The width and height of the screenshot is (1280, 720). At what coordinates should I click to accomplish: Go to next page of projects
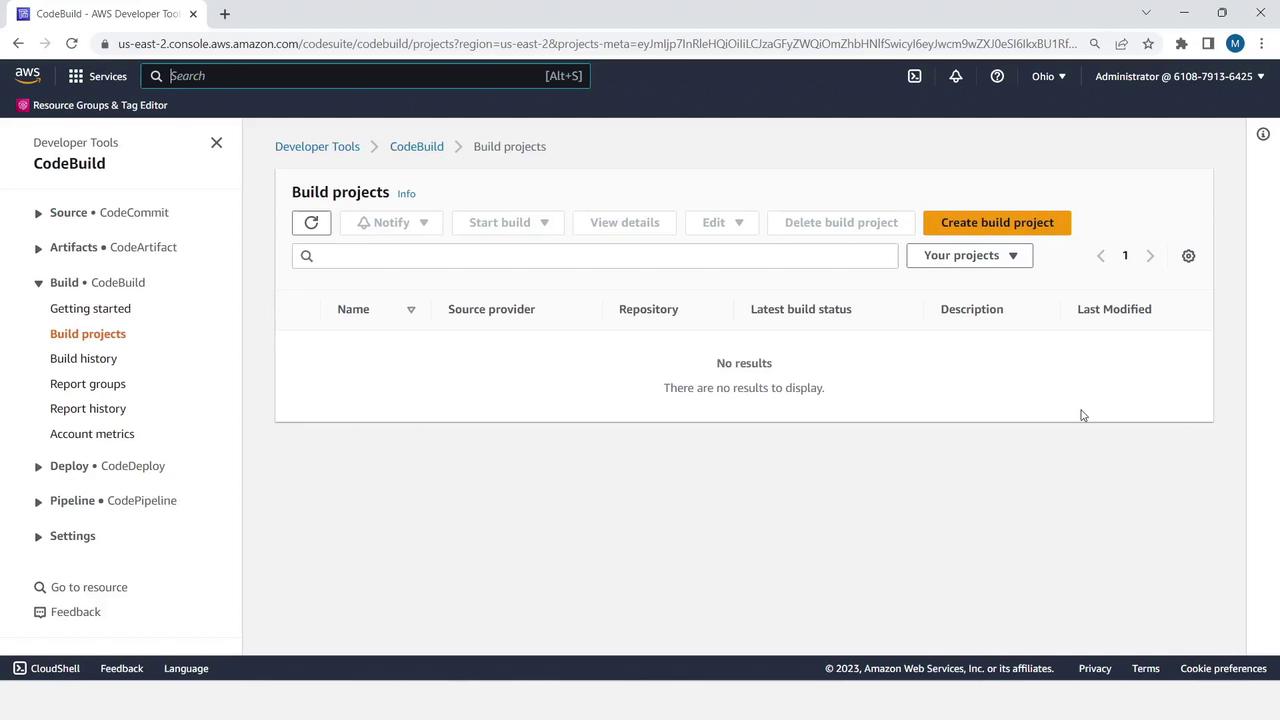(1150, 256)
